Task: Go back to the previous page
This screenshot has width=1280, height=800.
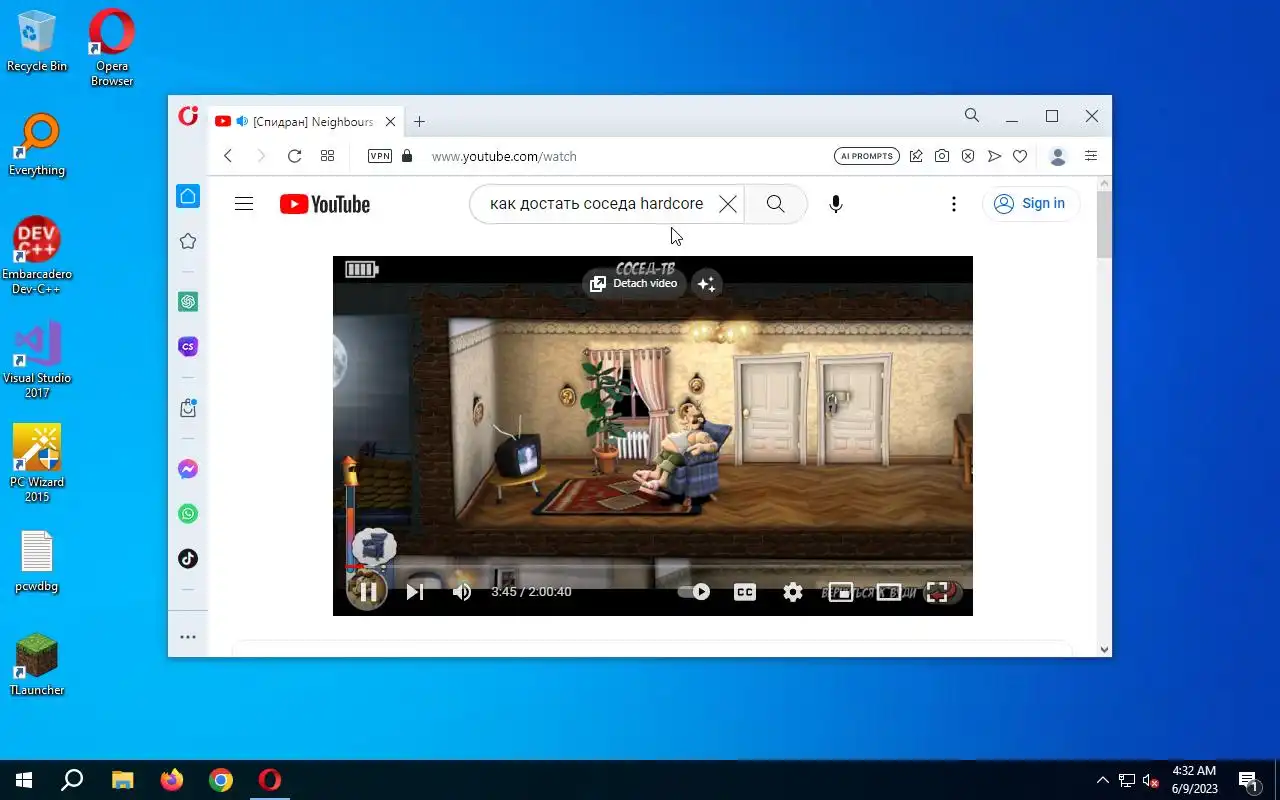Action: [228, 156]
